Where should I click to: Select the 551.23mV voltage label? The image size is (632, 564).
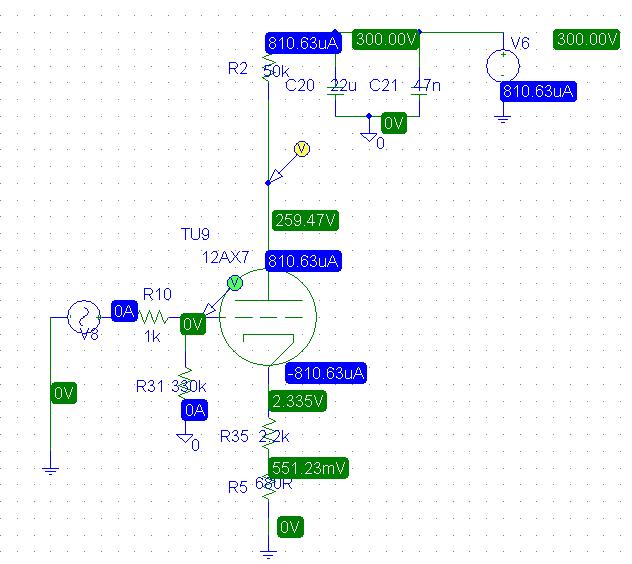click(308, 468)
